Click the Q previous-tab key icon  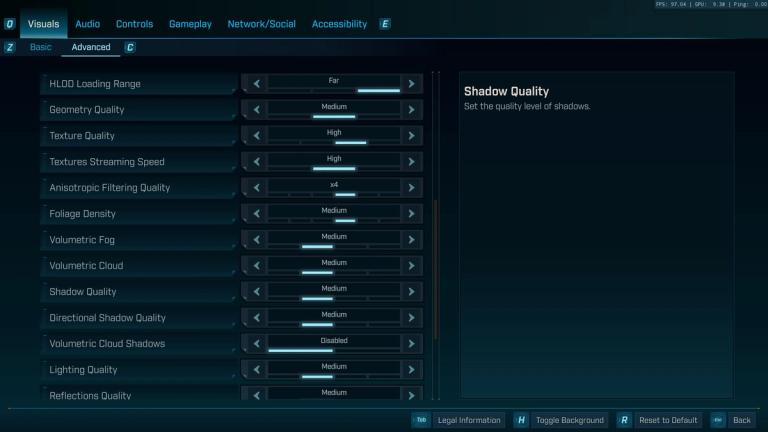(x=10, y=24)
